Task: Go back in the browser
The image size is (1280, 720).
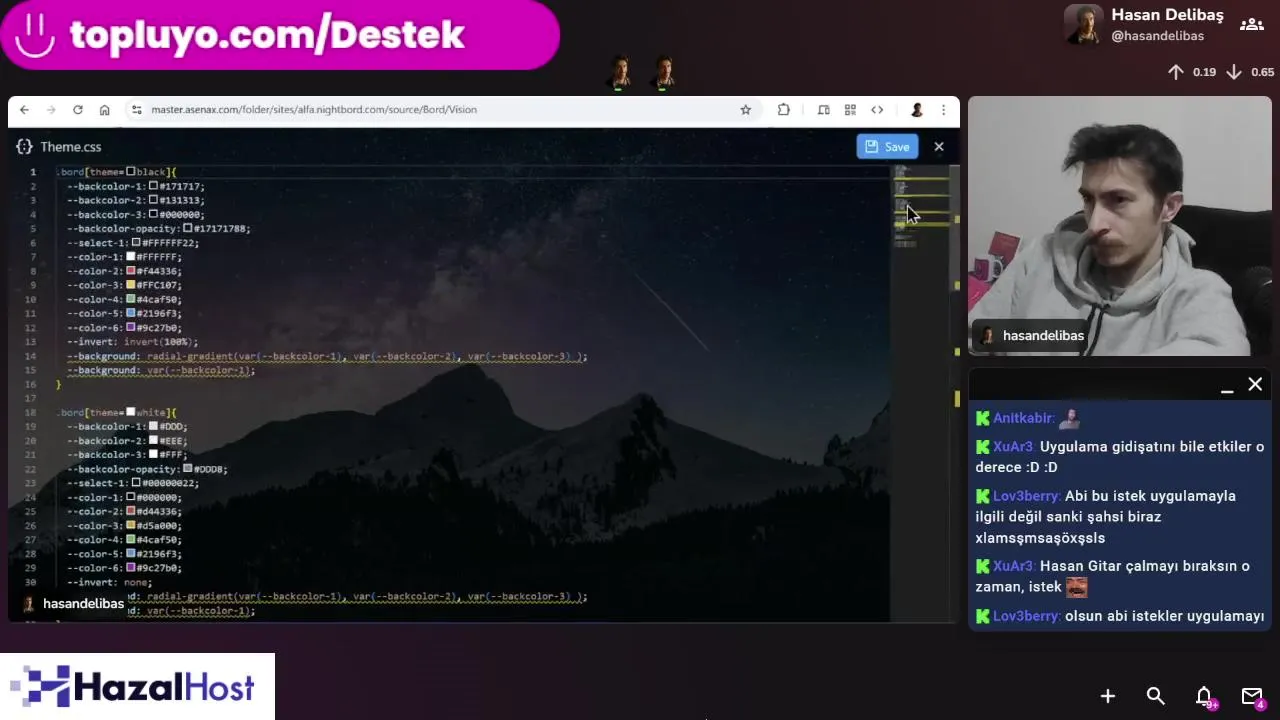Action: tap(24, 110)
